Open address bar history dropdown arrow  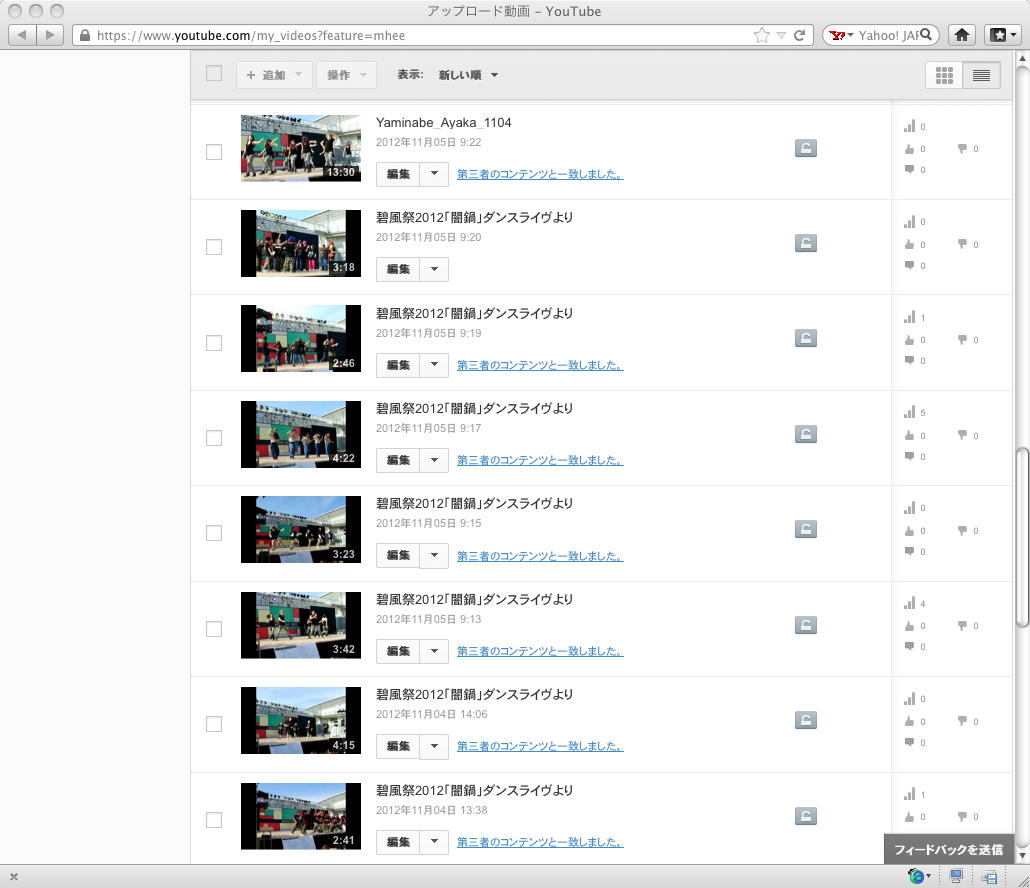[x=781, y=35]
